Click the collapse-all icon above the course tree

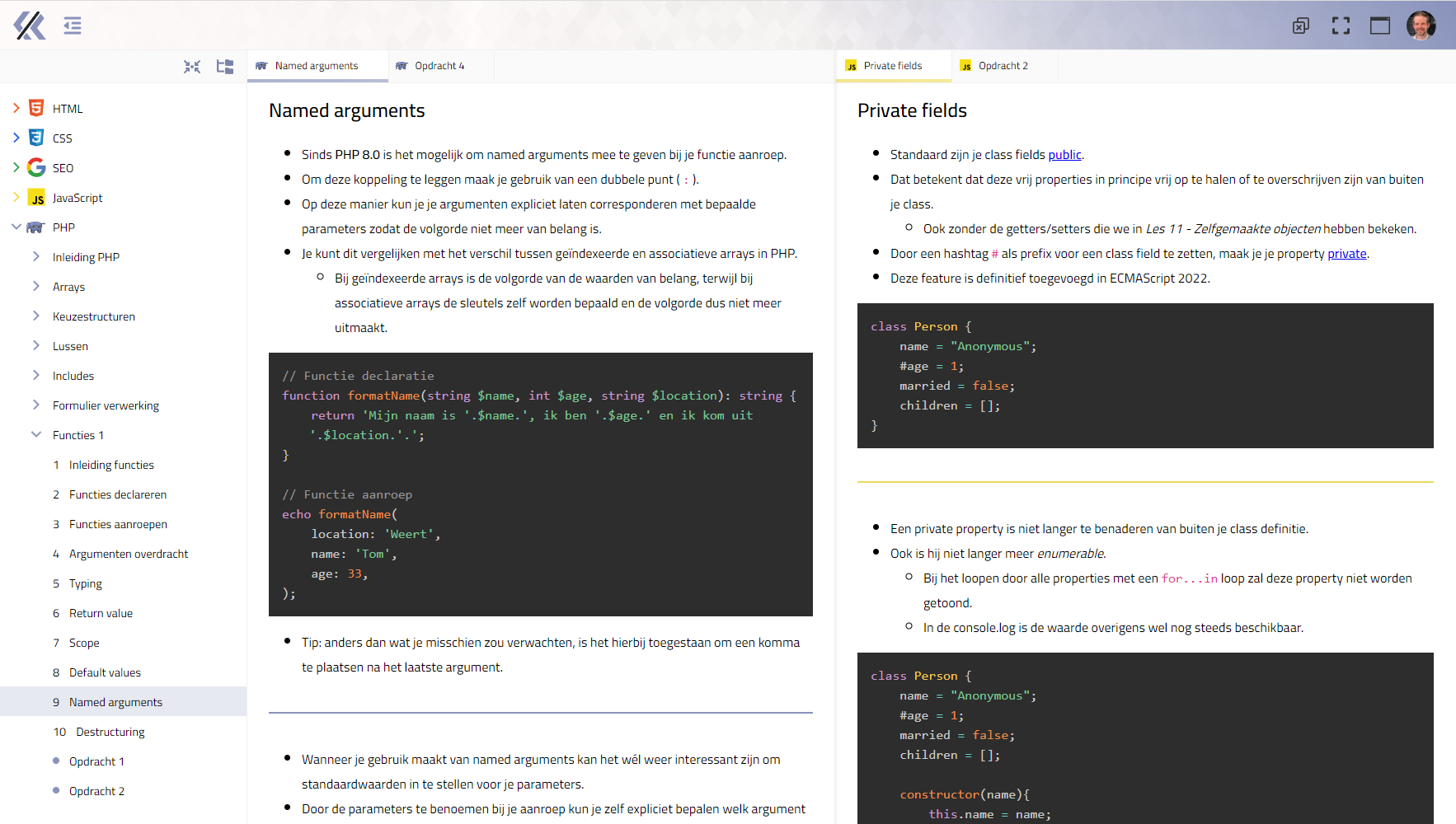coord(192,67)
